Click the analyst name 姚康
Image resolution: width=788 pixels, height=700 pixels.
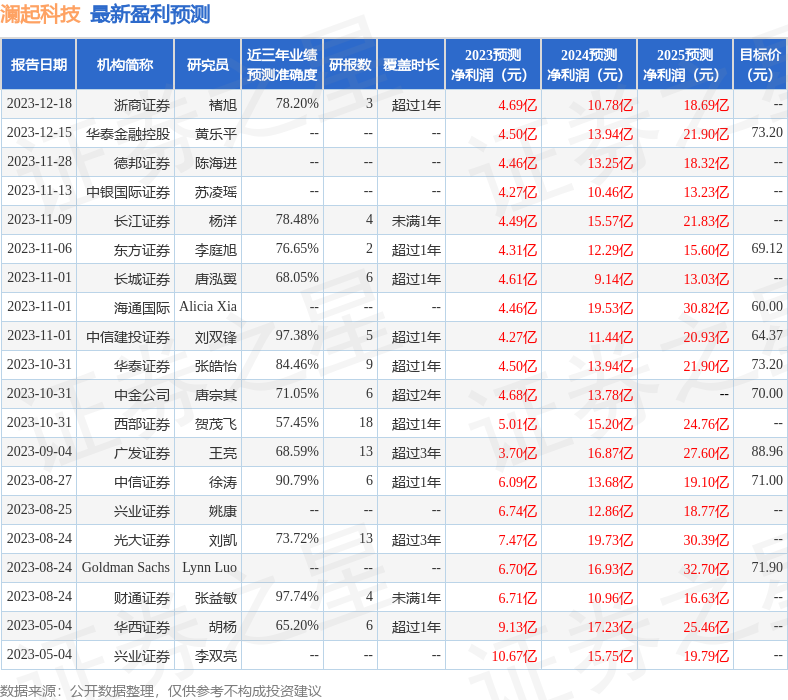coord(223,511)
